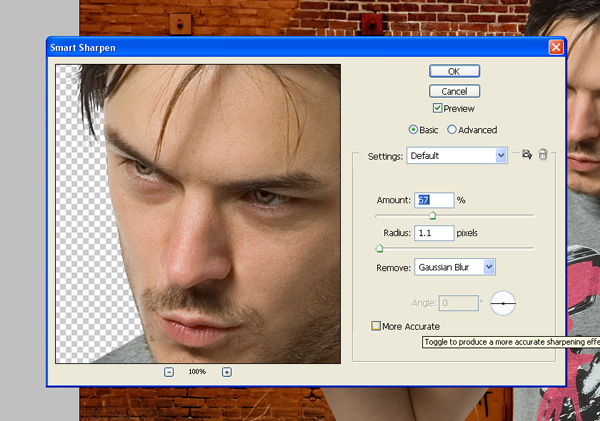Image resolution: width=600 pixels, height=421 pixels.
Task: Click the Amount percentage field
Action: 434,200
